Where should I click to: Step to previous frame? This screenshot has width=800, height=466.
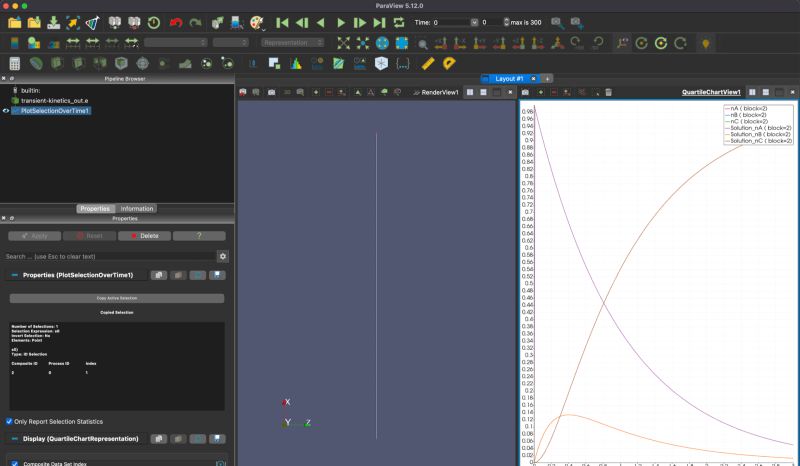302,22
